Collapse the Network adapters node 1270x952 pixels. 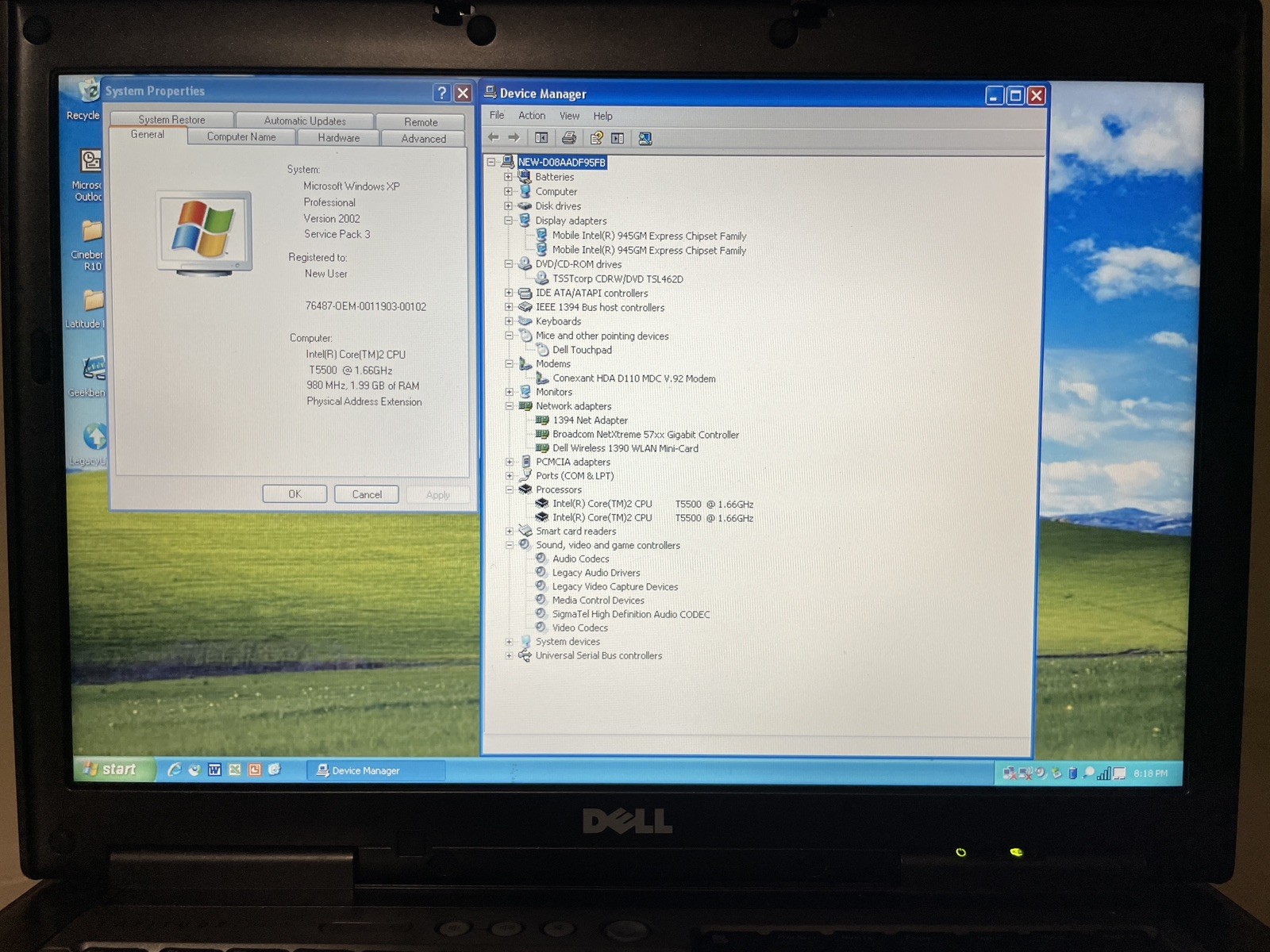(509, 406)
